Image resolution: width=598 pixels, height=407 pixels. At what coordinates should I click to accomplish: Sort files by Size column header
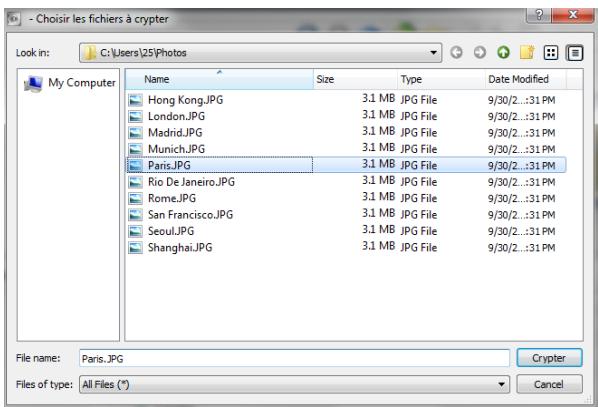click(x=355, y=79)
